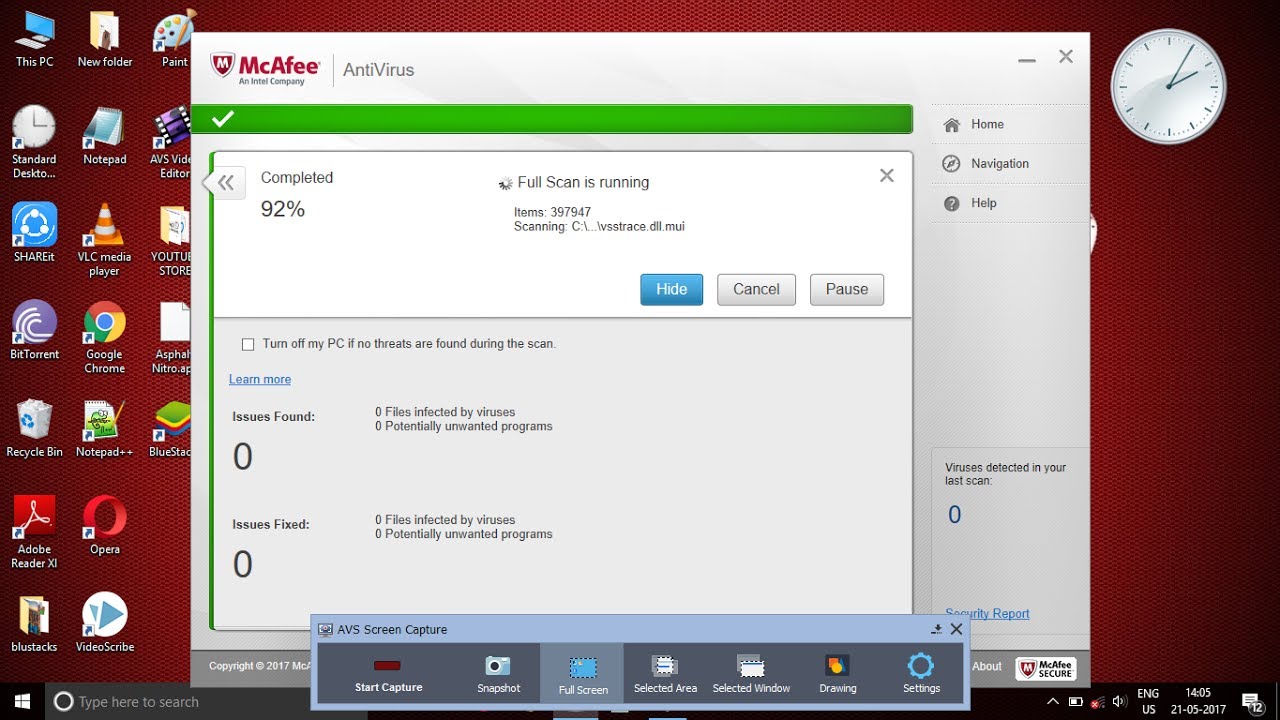Select Standard Desktop clock shortcut icon

34,143
